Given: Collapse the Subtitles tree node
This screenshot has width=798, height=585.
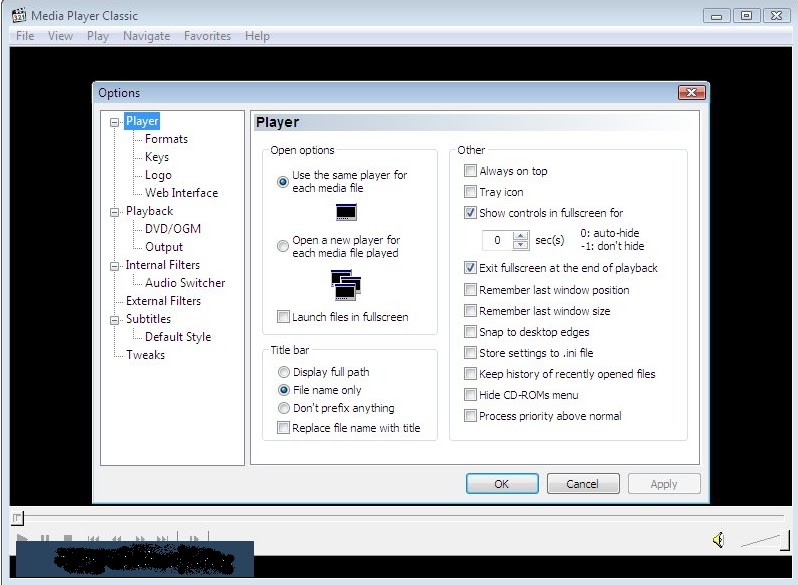Looking at the screenshot, I should coord(115,320).
